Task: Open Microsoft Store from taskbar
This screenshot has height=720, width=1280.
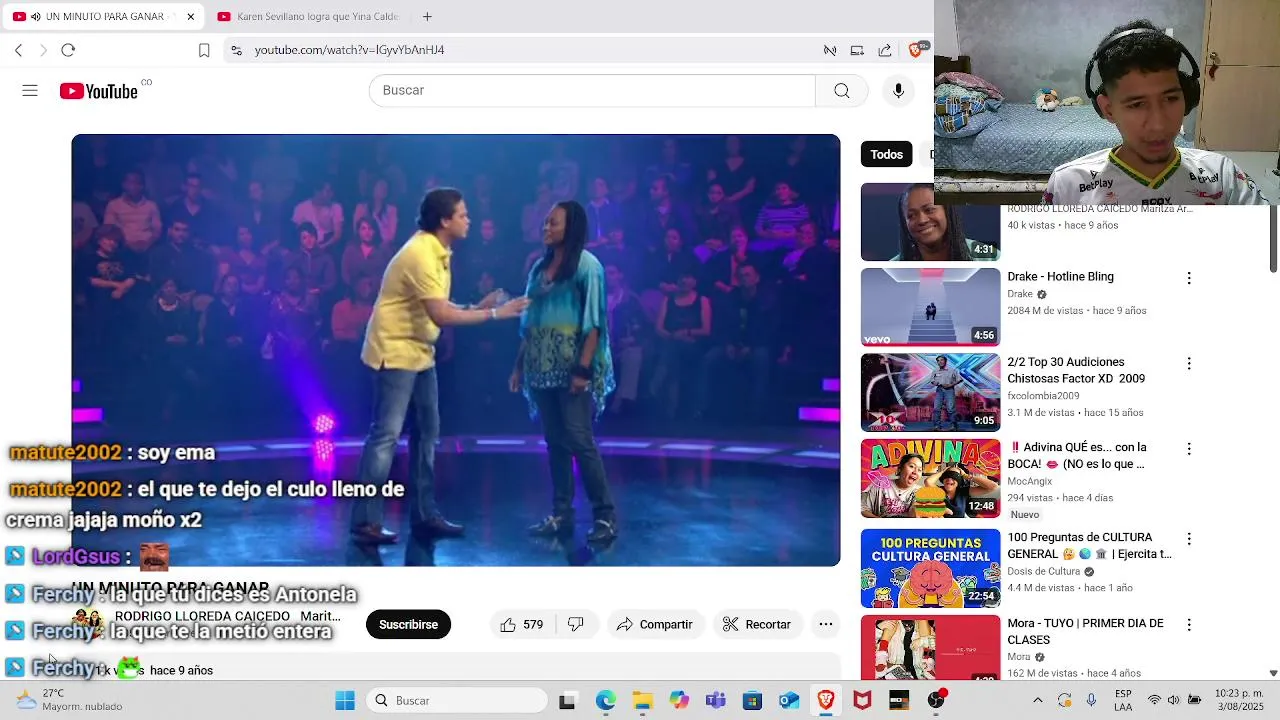Action: [x=752, y=701]
